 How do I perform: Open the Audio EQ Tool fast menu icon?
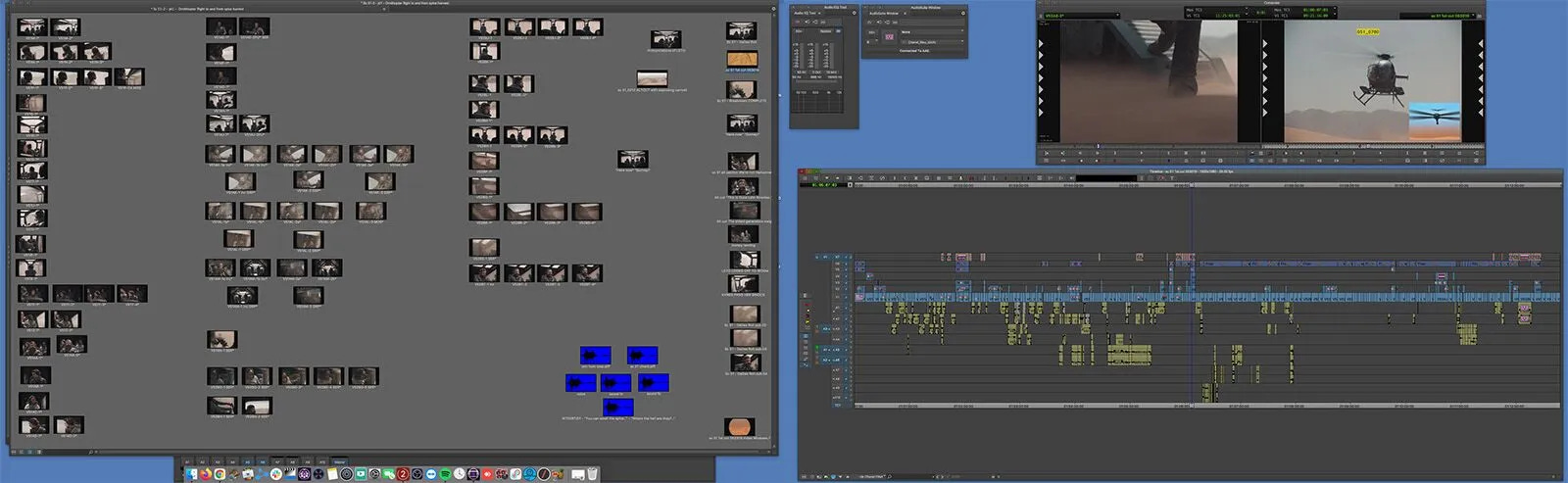(854, 13)
